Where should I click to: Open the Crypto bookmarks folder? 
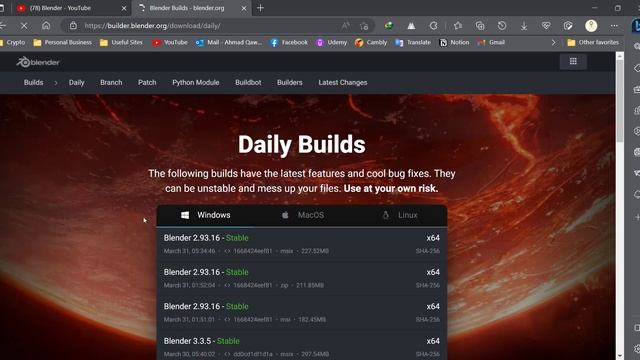pyautogui.click(x=13, y=42)
